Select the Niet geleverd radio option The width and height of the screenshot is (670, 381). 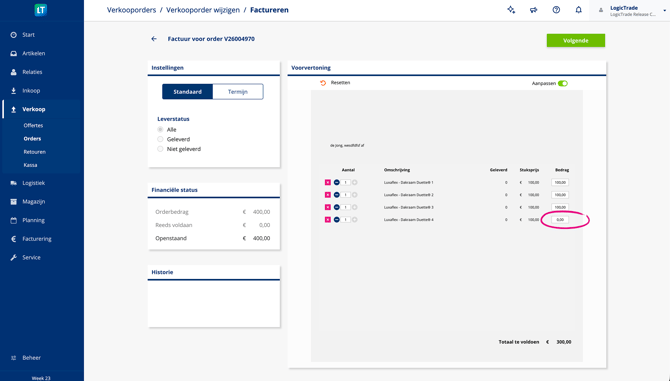pyautogui.click(x=160, y=149)
